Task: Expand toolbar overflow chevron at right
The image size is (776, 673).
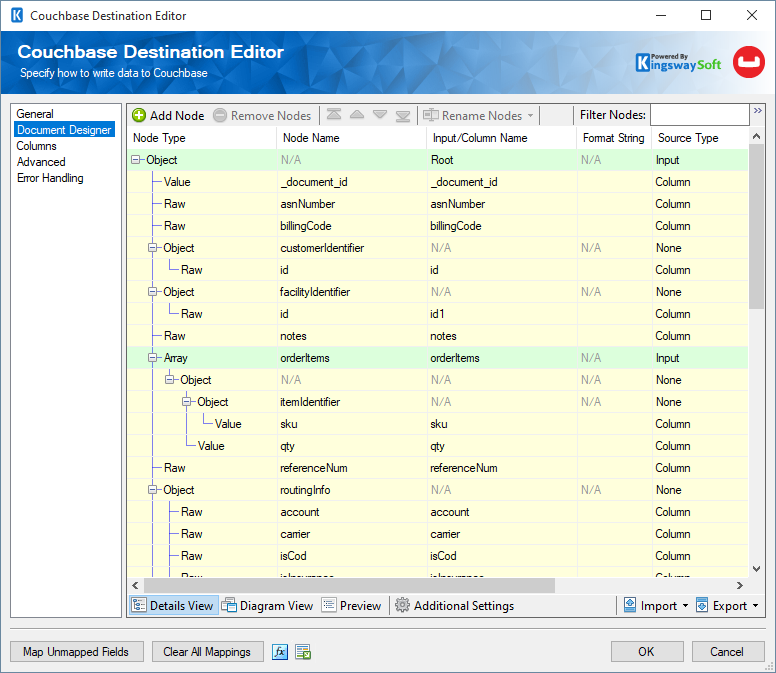Action: pos(758,111)
